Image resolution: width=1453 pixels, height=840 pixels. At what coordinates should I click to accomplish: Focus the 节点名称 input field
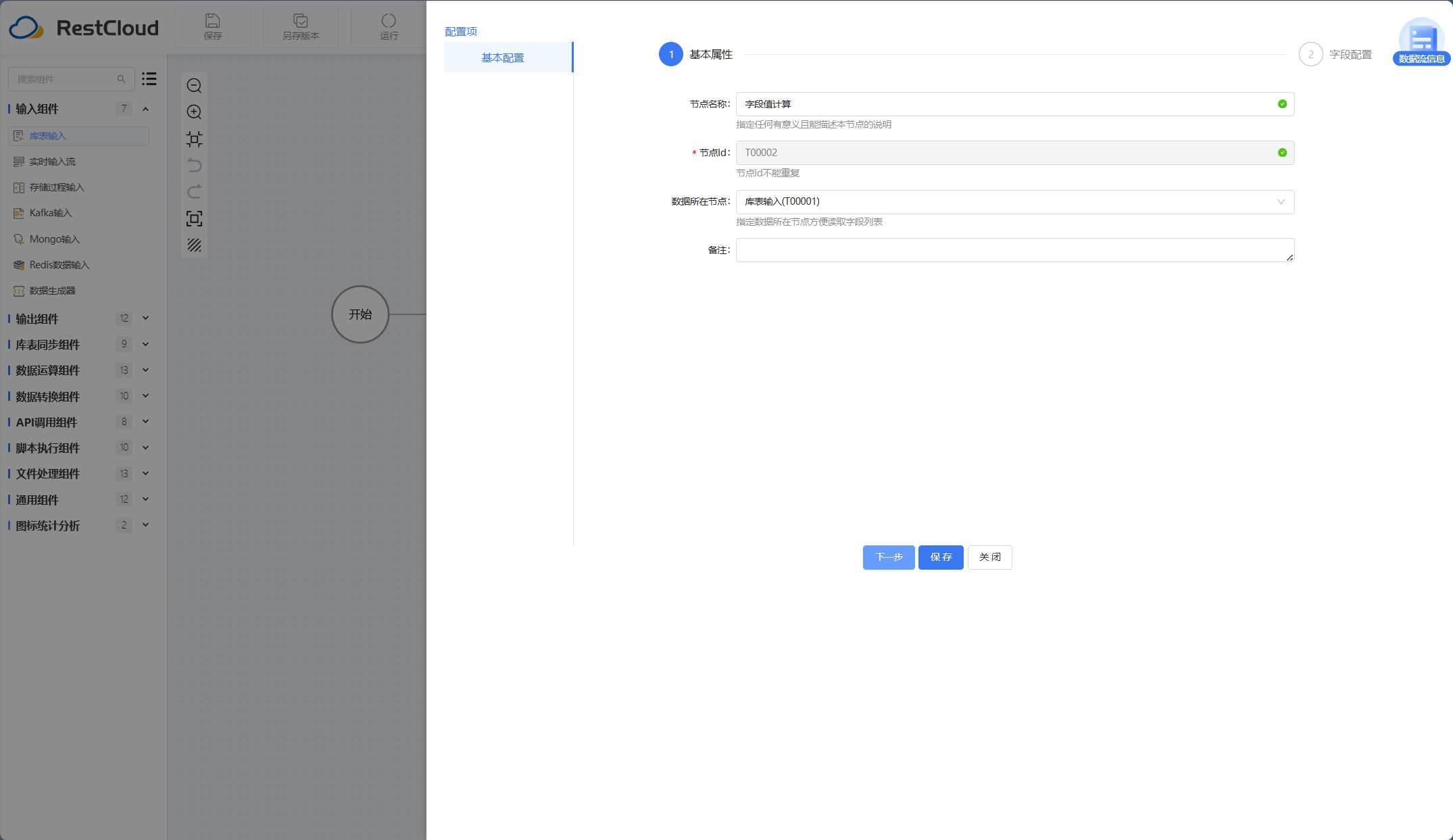point(1015,104)
